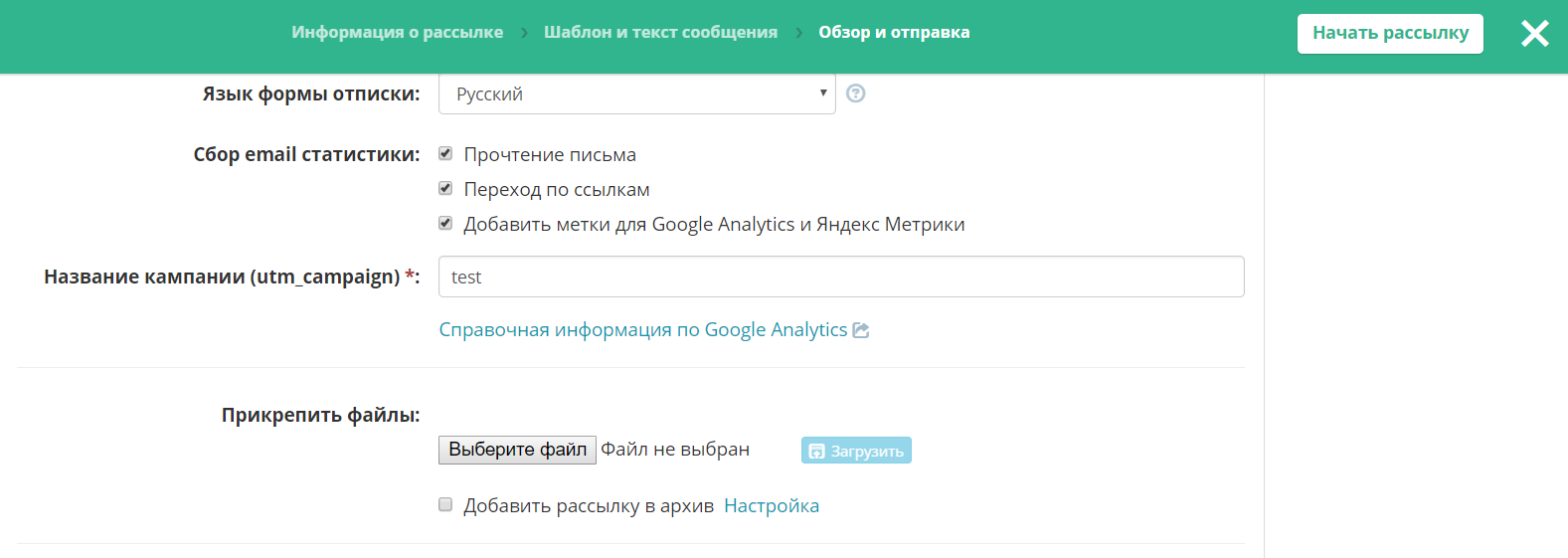Click the Выберите файл button
Screen dimensions: 1568x558
click(x=517, y=450)
